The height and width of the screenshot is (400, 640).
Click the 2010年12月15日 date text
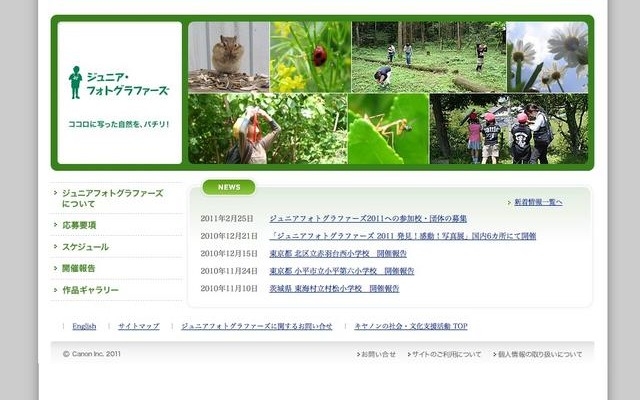click(x=229, y=253)
